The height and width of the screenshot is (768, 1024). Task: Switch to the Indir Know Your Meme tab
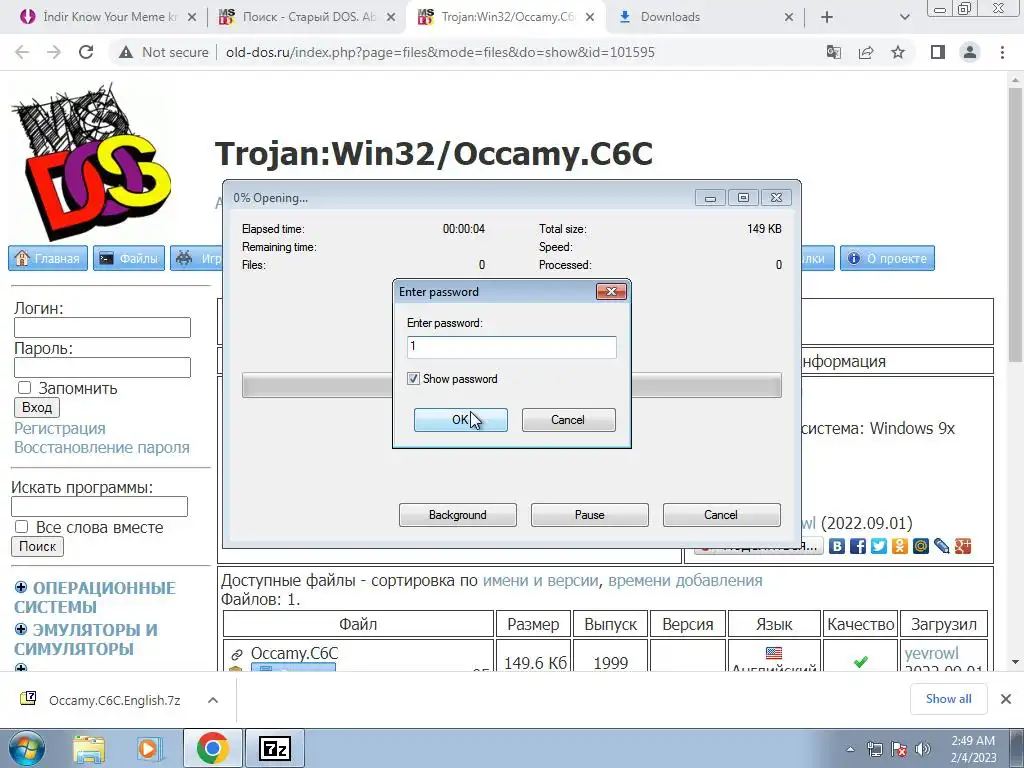coord(109,17)
